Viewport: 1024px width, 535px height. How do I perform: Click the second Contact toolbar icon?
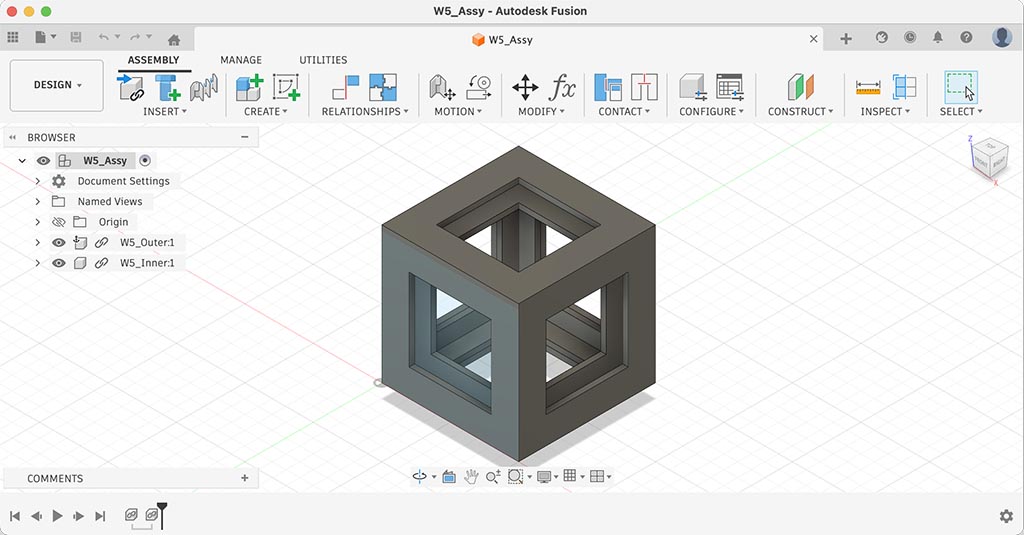pos(644,88)
